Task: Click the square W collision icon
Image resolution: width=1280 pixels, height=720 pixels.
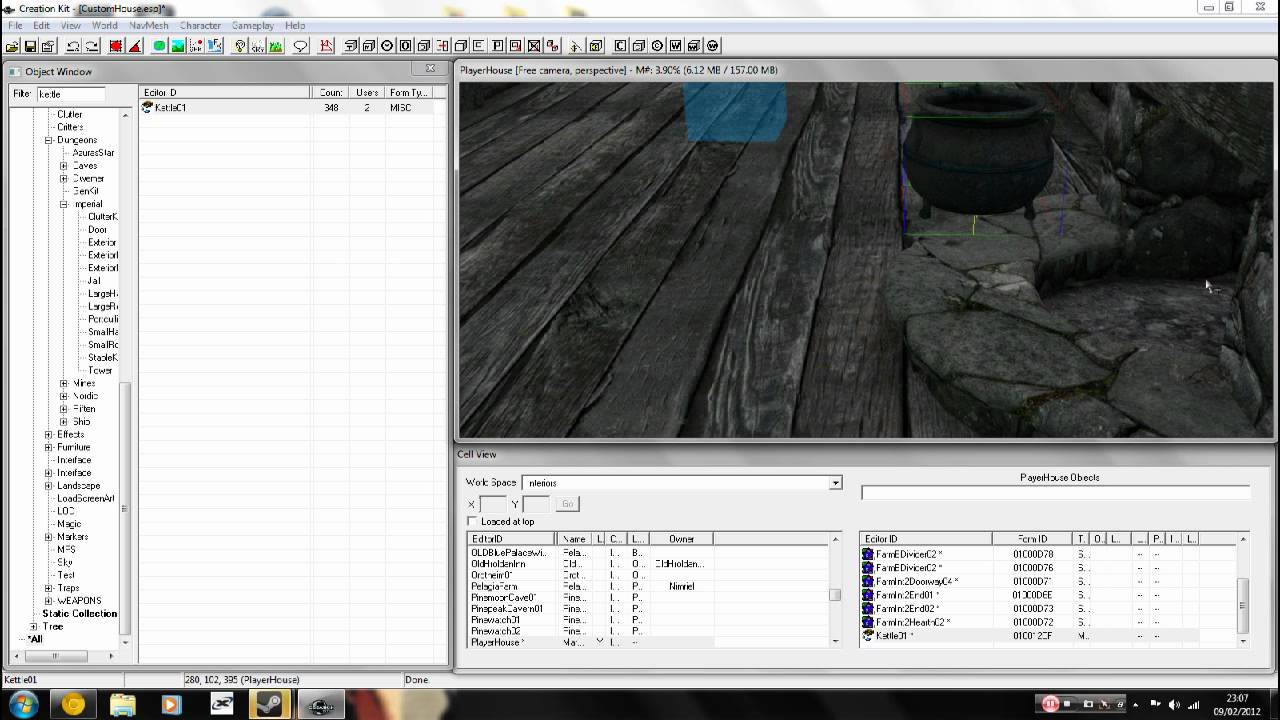Action: (x=676, y=46)
